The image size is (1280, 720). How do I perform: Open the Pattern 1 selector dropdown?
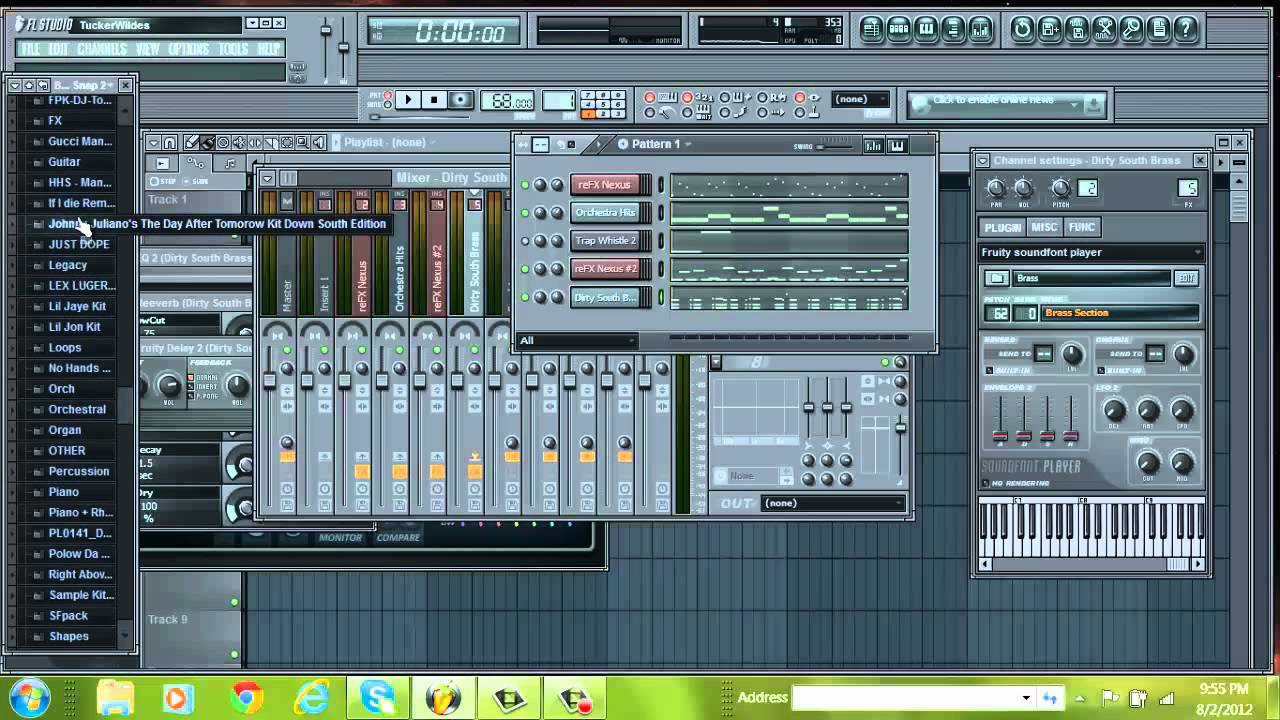click(655, 144)
